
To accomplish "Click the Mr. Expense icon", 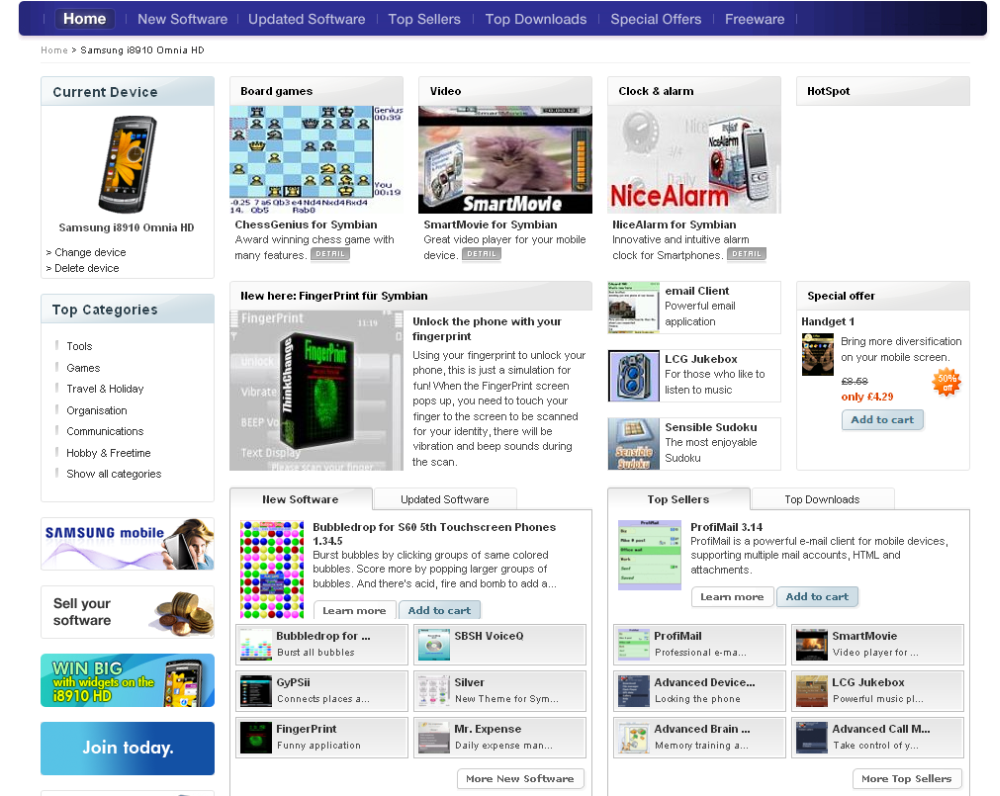I will (x=434, y=738).
